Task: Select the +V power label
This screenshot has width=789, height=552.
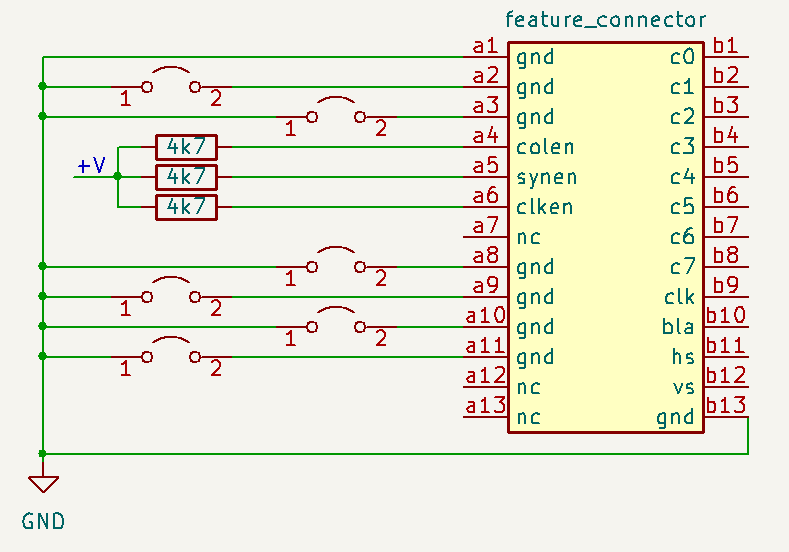Action: [x=91, y=165]
